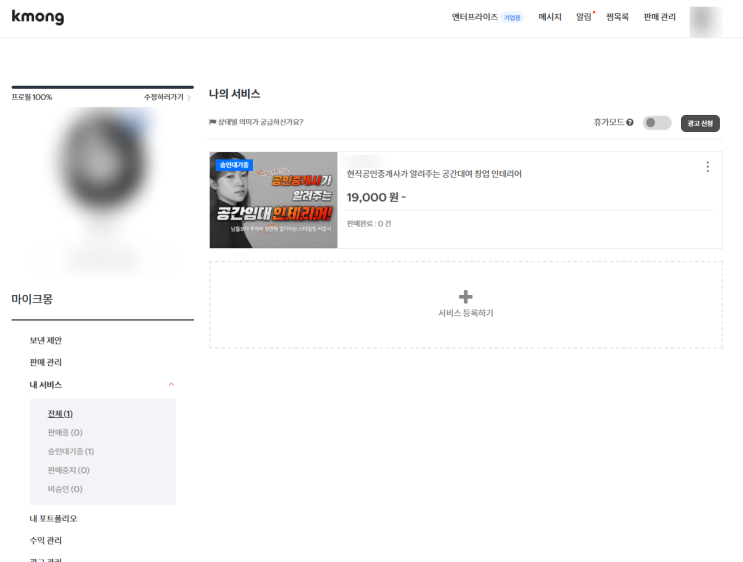The image size is (743, 562).
Task: Filter services by 판매중지 (0)
Action: pos(68,470)
